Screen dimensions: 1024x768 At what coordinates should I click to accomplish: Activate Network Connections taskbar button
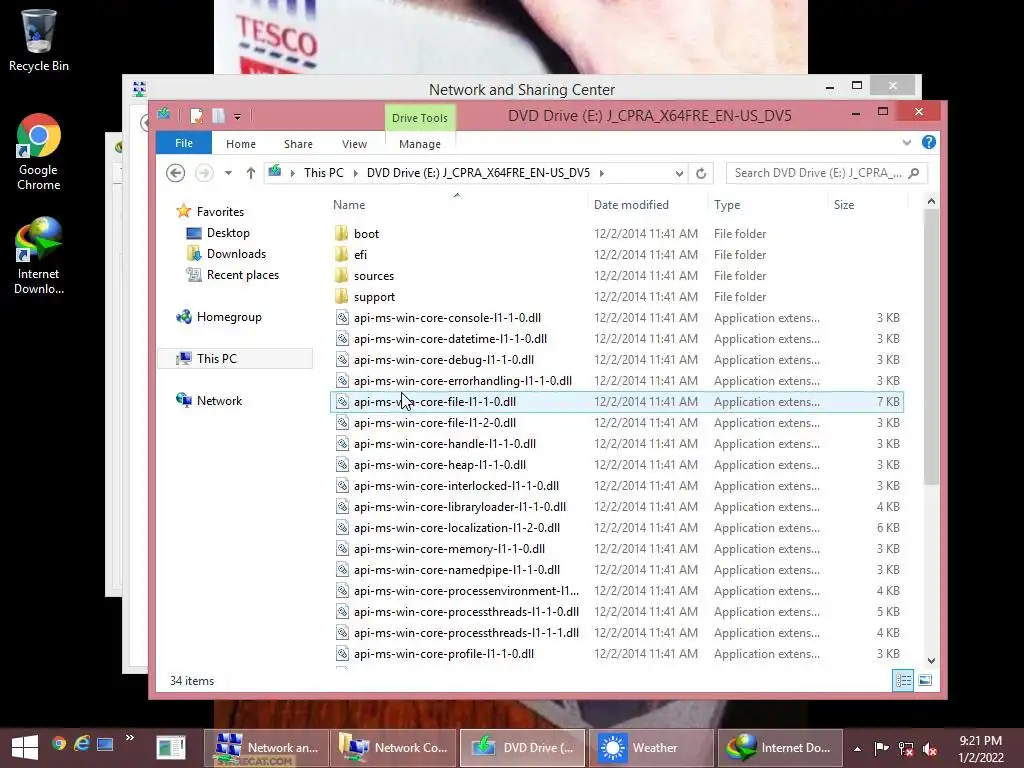(x=394, y=748)
